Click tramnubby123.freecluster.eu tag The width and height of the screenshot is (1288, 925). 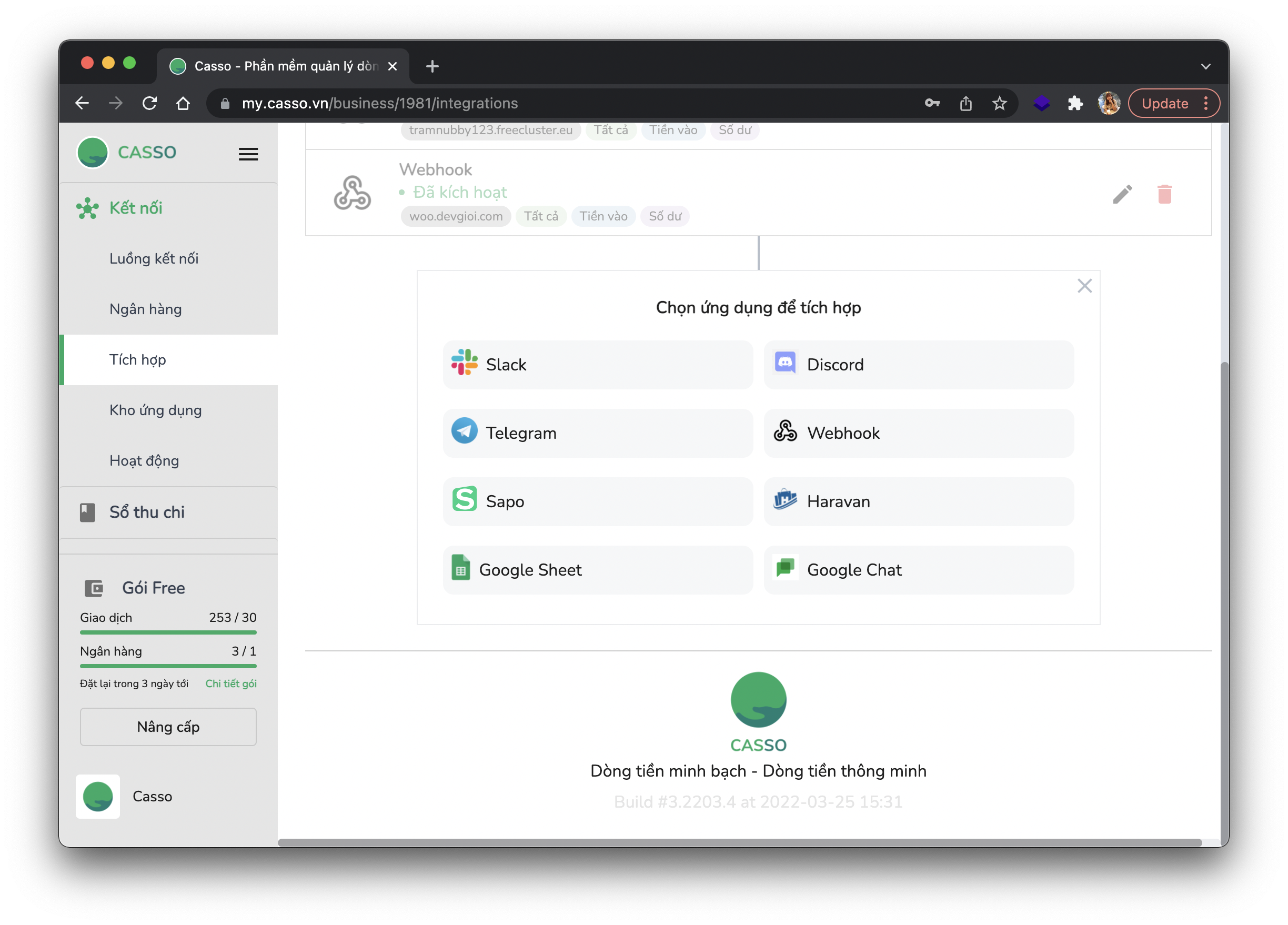[491, 130]
